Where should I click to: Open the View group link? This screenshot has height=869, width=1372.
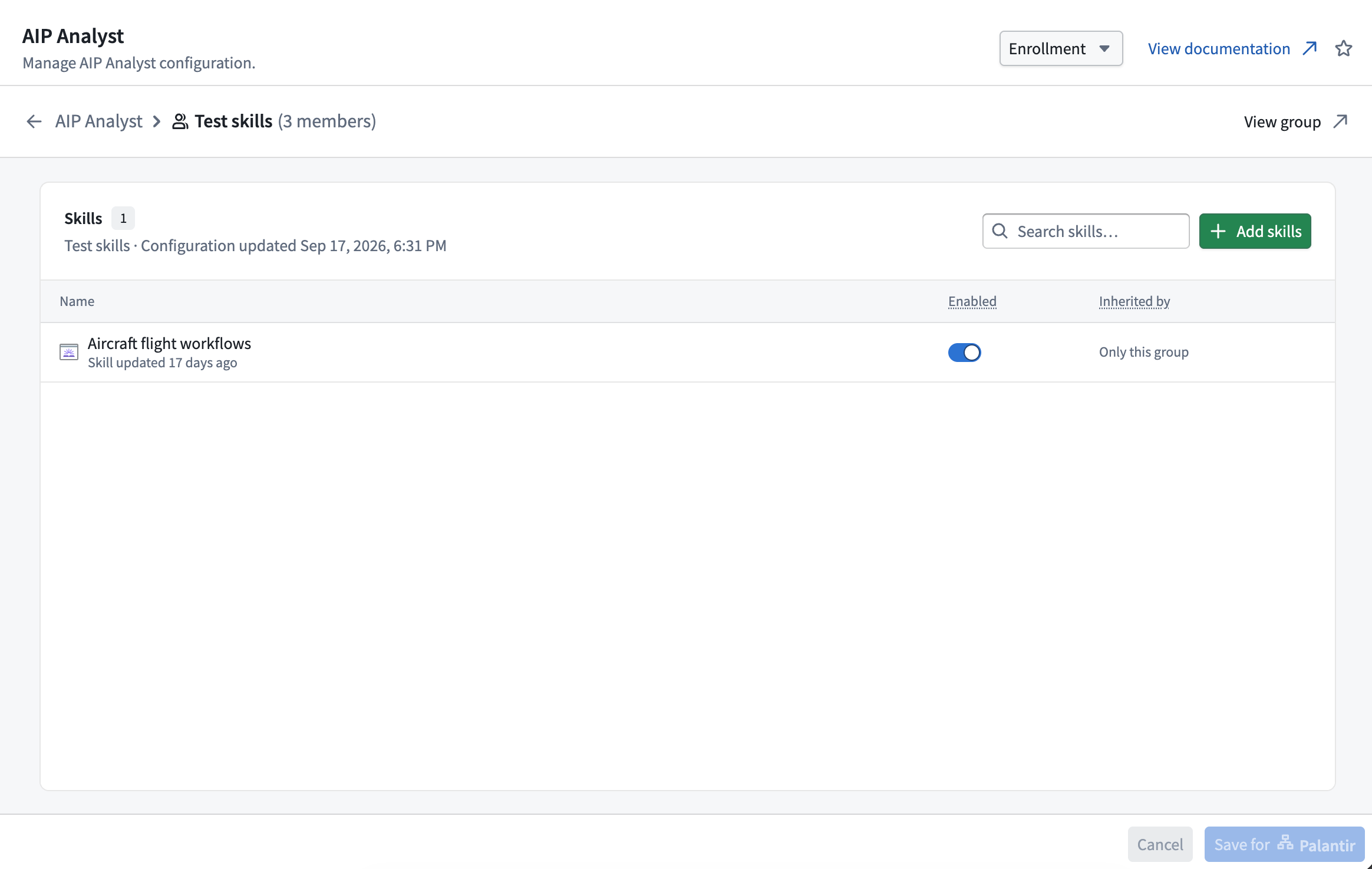[x=1282, y=122]
